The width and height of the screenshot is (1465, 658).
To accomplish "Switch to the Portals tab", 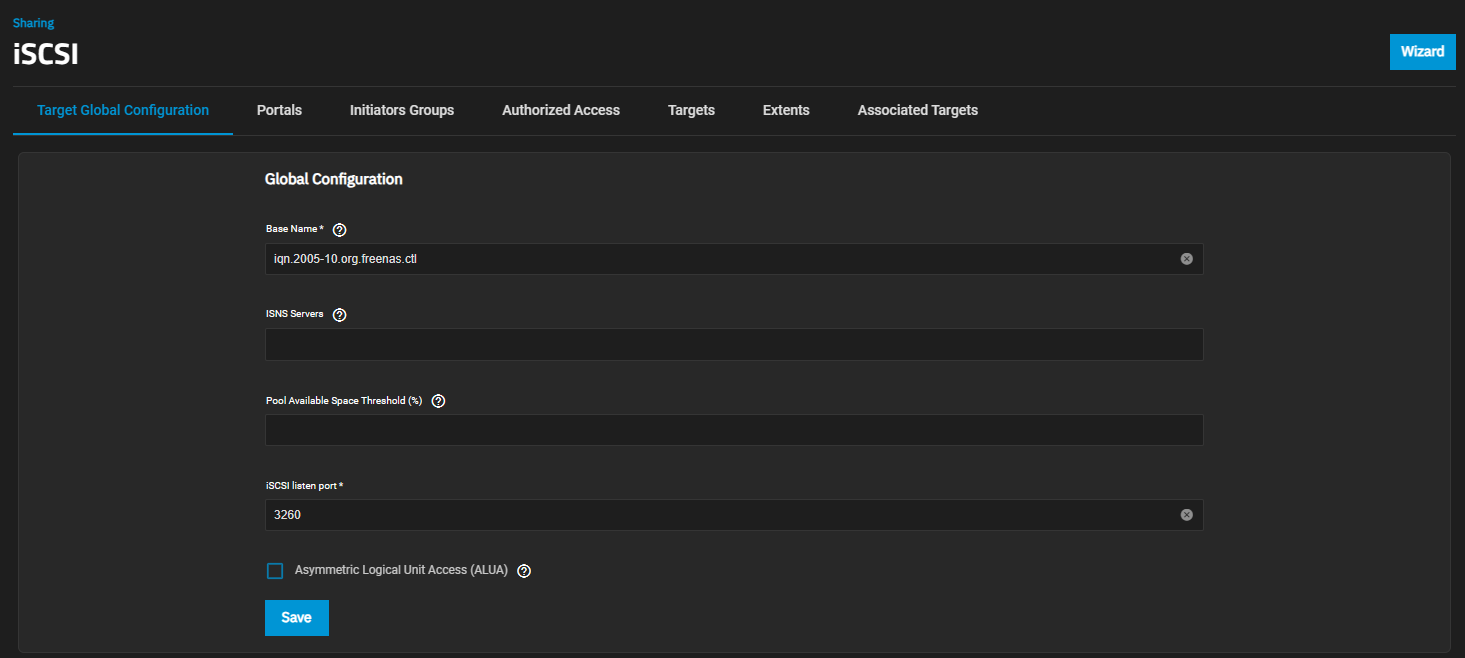I will click(279, 110).
